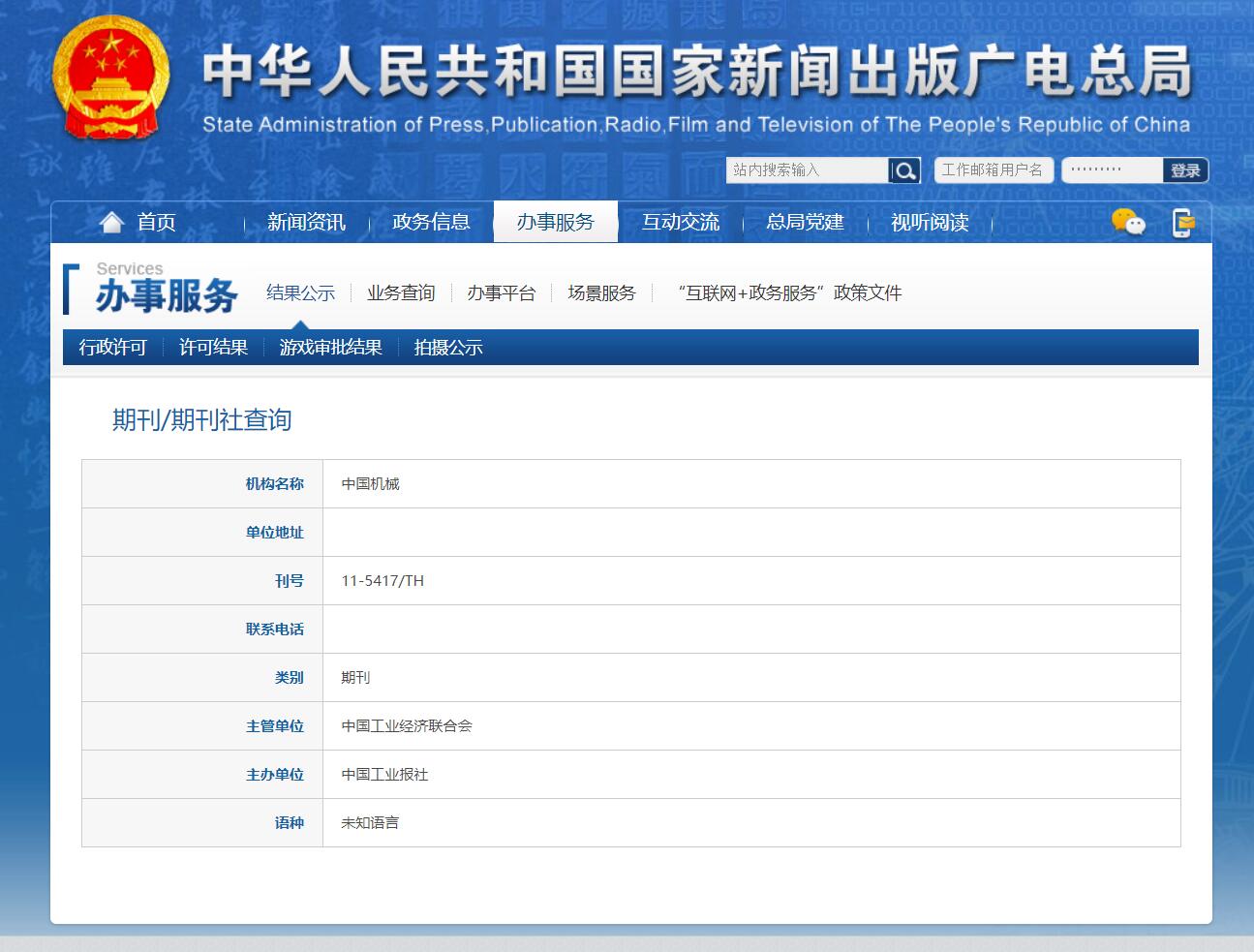
Task: Go to 首页 in the main navigation
Action: click(156, 222)
